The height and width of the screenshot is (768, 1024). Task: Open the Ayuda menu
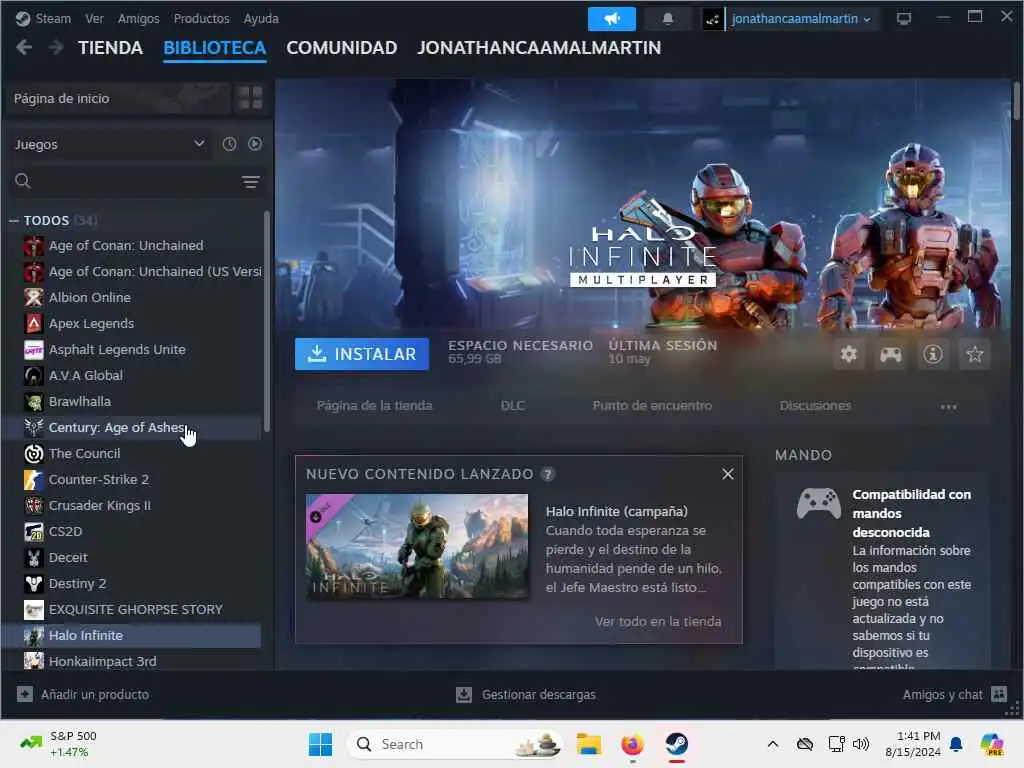[261, 19]
